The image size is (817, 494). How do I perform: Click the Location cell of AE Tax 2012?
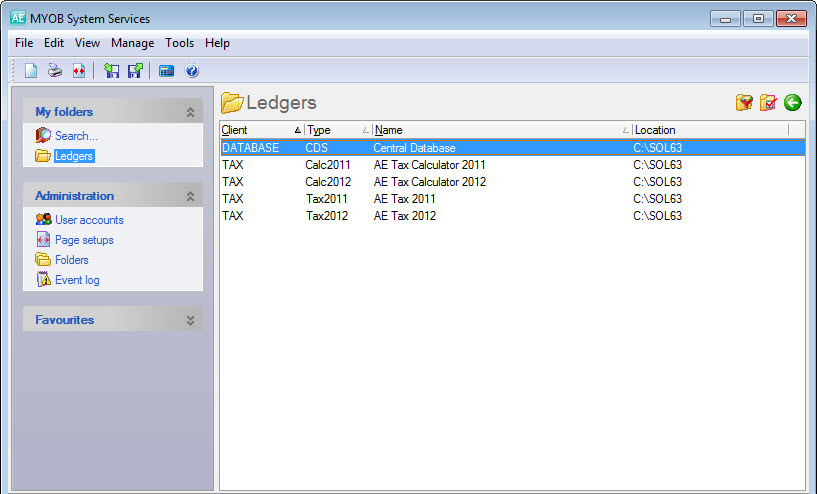point(657,216)
